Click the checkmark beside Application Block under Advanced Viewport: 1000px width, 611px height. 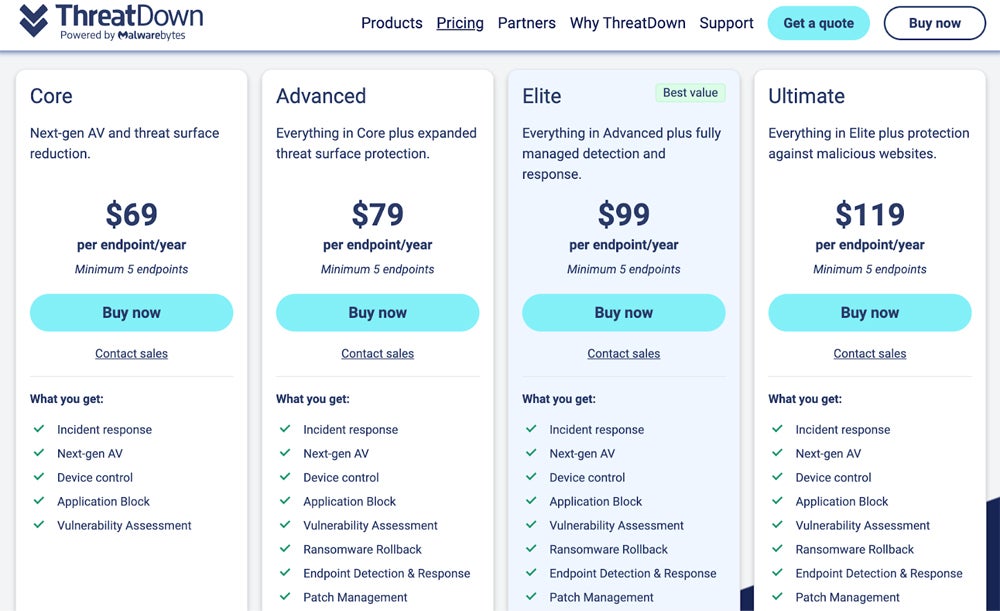(x=284, y=501)
